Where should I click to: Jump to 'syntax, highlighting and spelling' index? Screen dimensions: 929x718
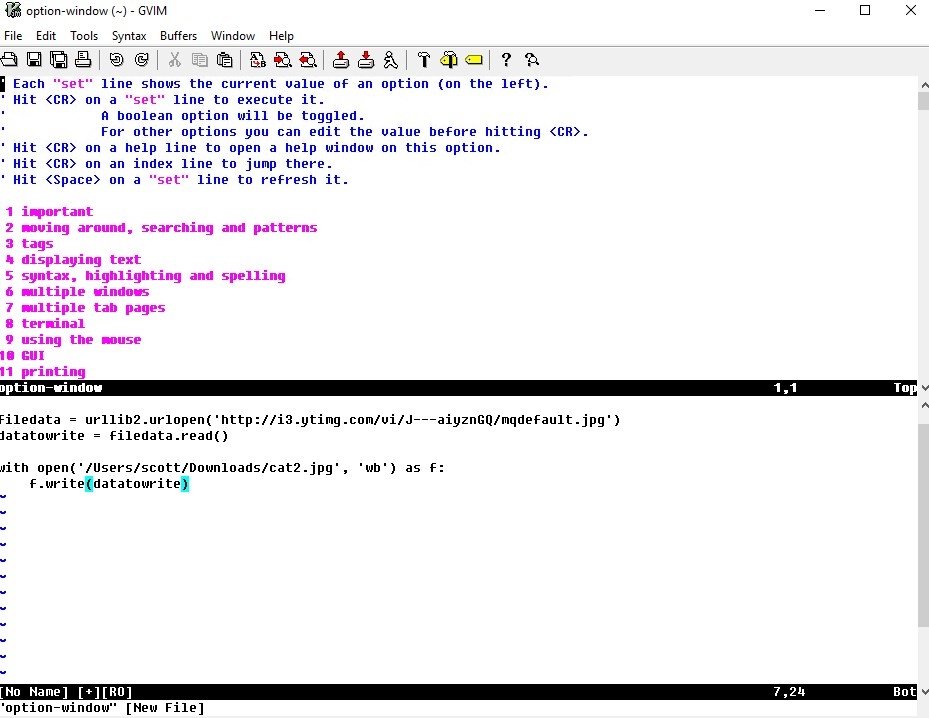(145, 275)
